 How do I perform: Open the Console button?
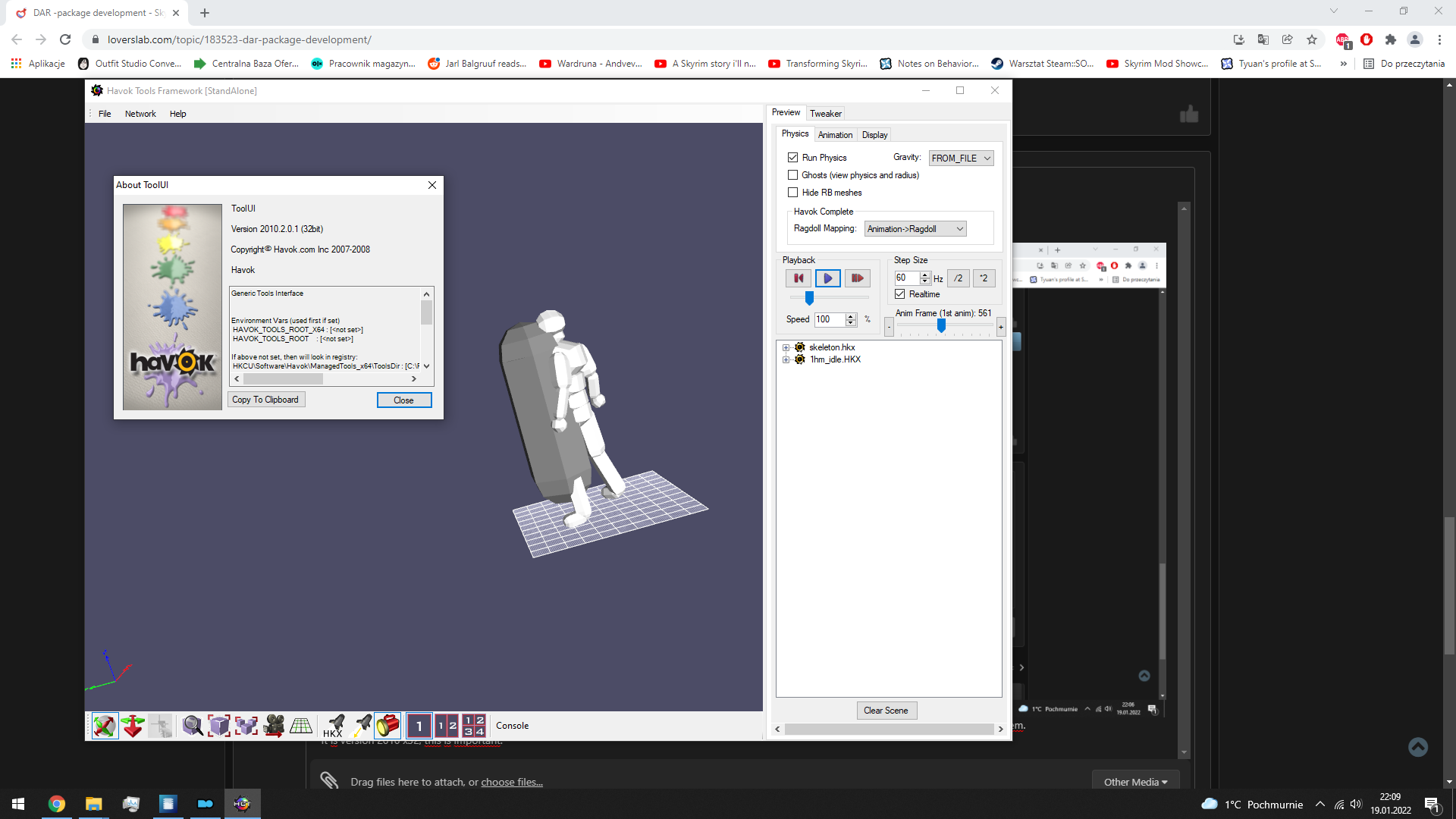(513, 726)
